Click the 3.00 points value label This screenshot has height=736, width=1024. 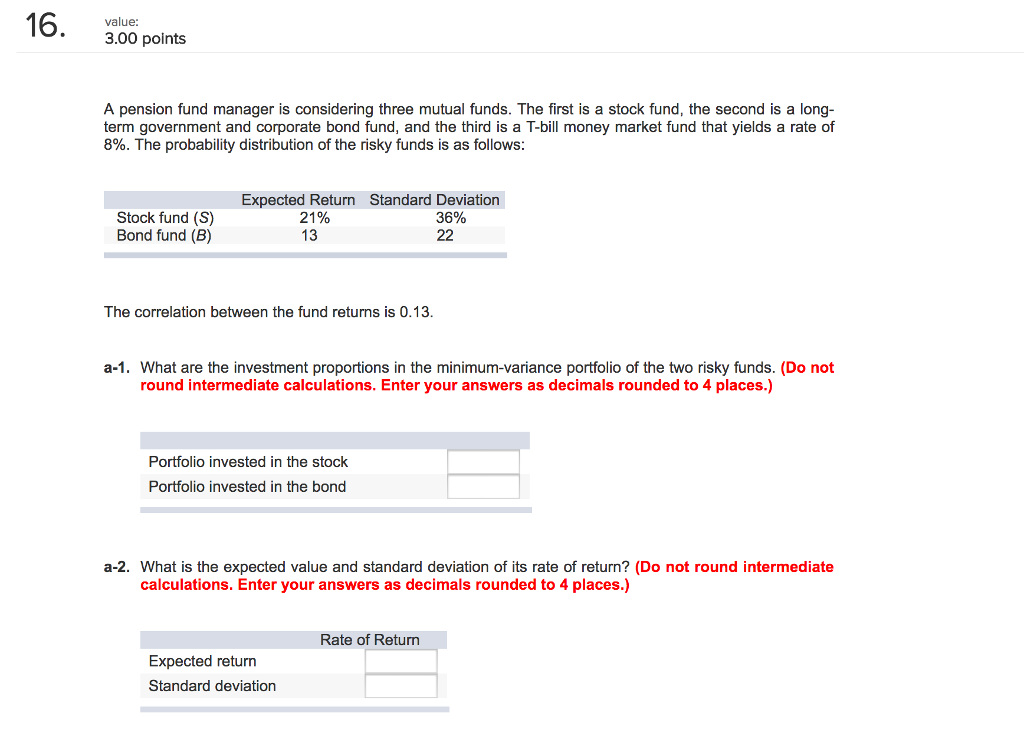[145, 38]
